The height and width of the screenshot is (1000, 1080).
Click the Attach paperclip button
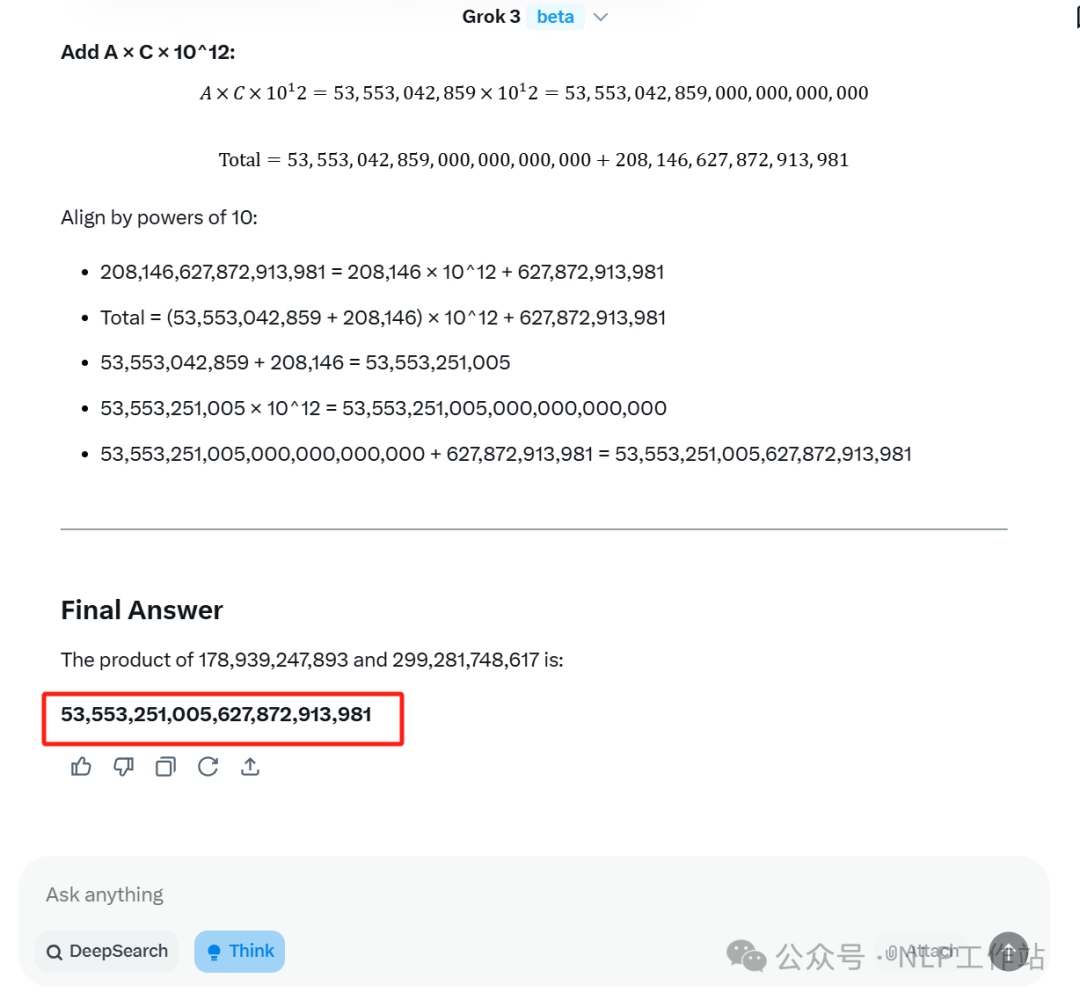[921, 951]
